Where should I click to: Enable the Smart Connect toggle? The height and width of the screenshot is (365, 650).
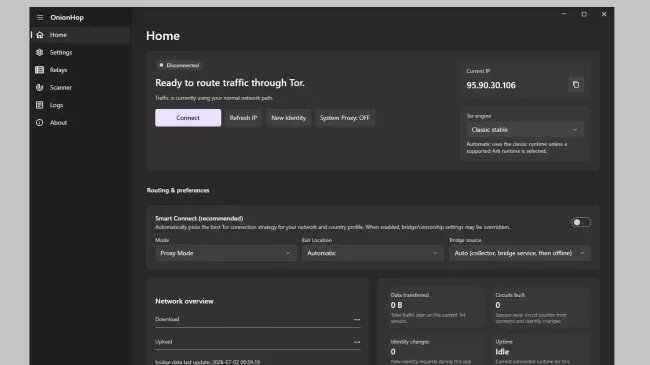581,222
